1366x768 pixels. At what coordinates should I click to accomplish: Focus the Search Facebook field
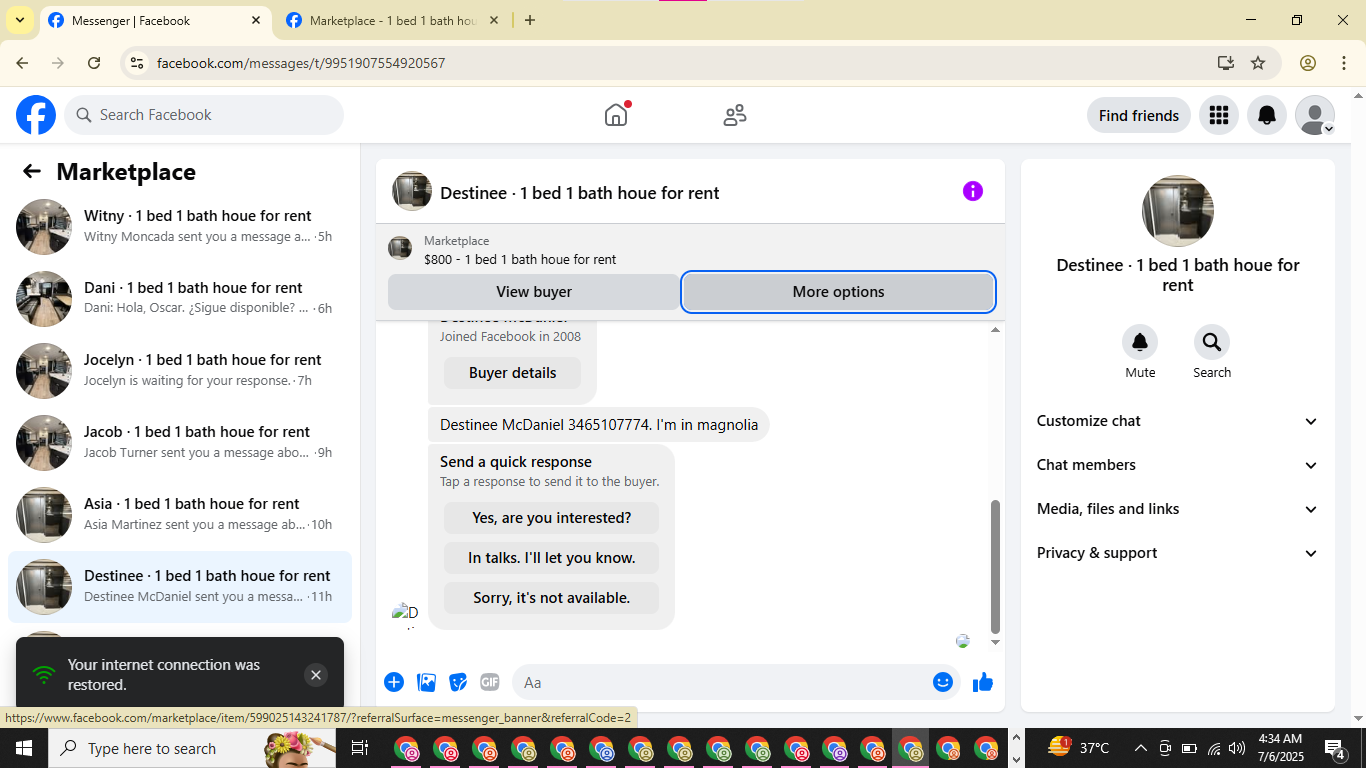click(x=204, y=115)
